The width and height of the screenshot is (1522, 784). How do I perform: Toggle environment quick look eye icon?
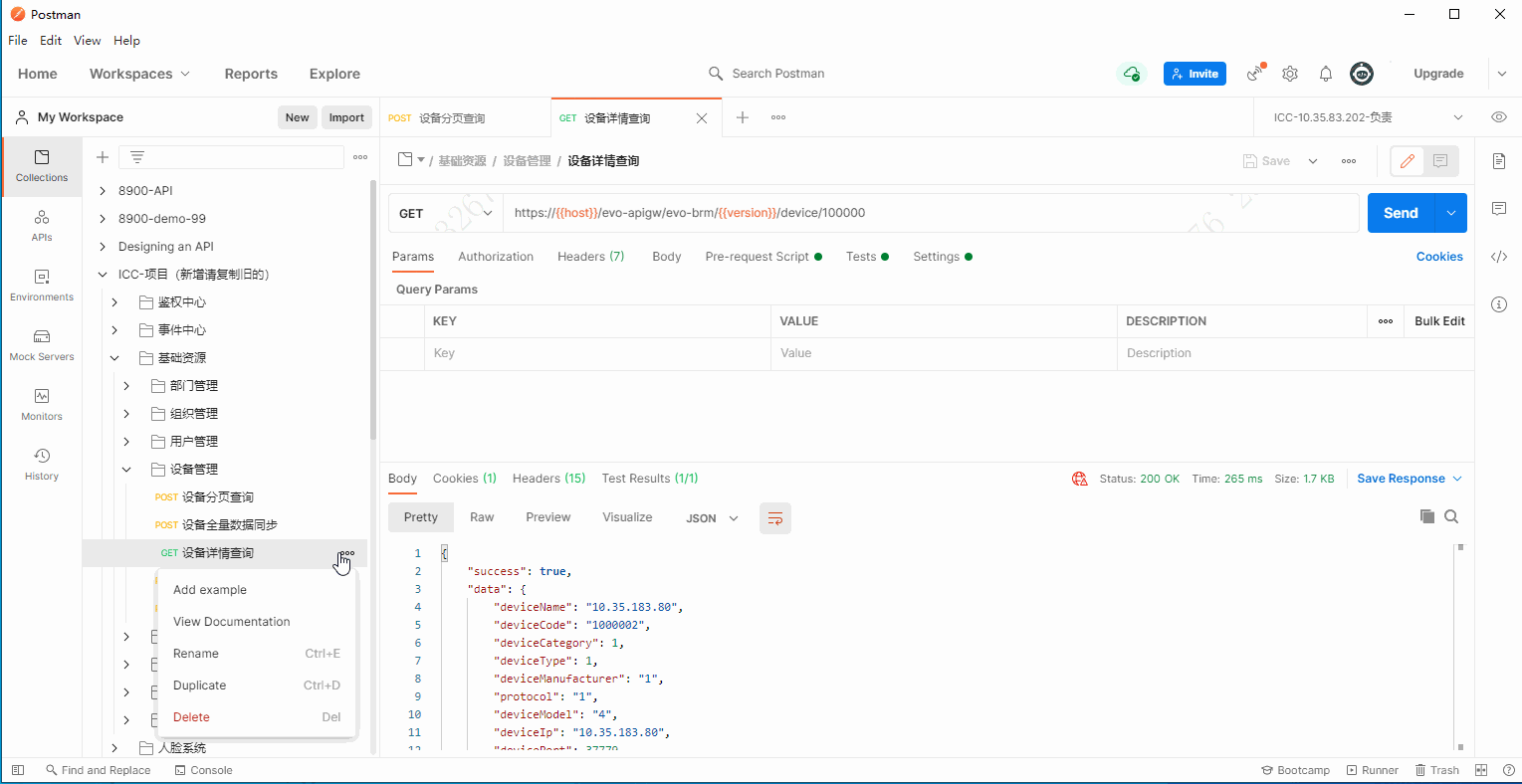click(1499, 117)
